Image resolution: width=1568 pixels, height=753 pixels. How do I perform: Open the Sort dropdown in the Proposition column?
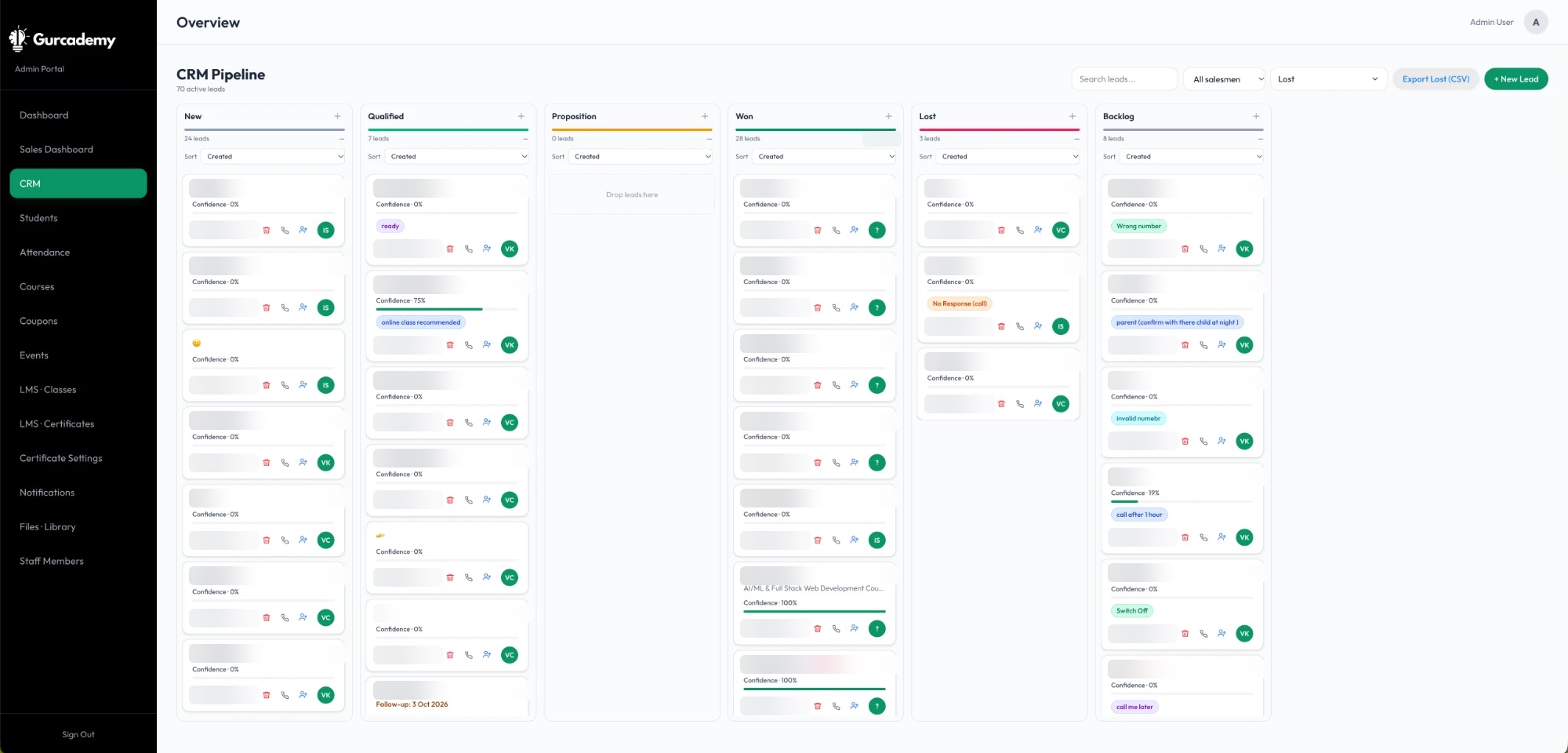pyautogui.click(x=640, y=157)
